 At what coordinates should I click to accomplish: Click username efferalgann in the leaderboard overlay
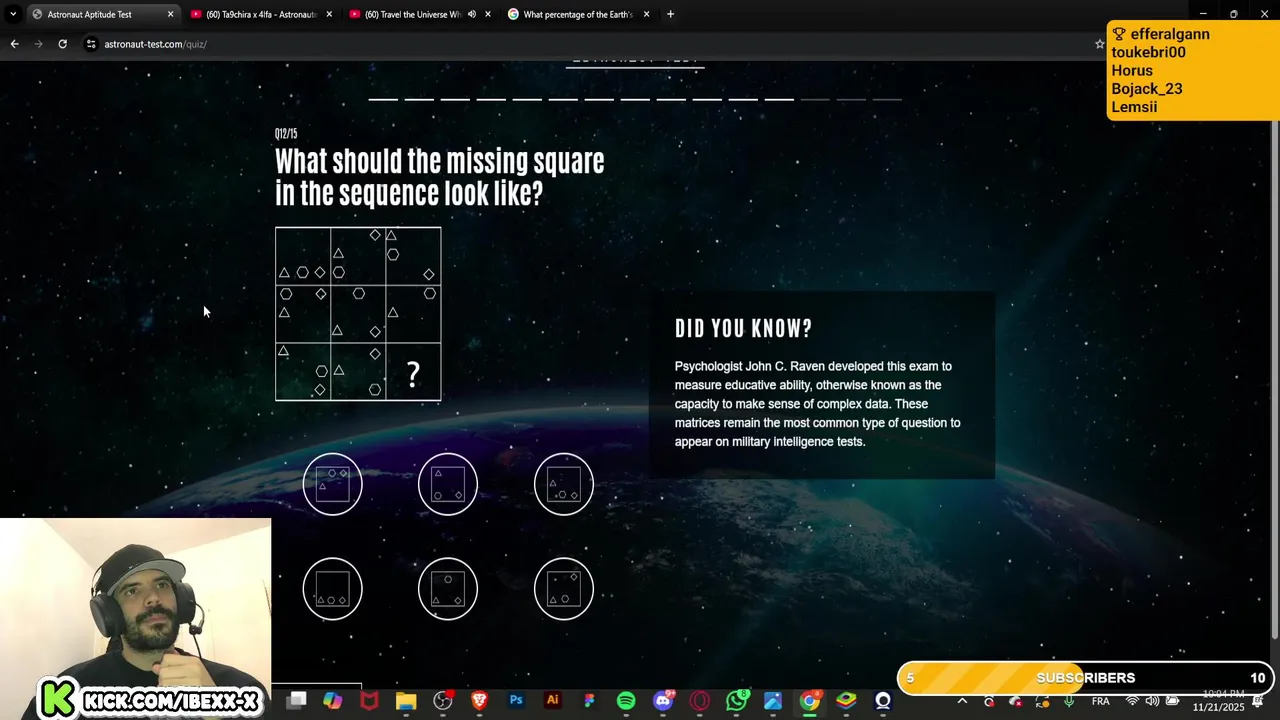click(1170, 34)
